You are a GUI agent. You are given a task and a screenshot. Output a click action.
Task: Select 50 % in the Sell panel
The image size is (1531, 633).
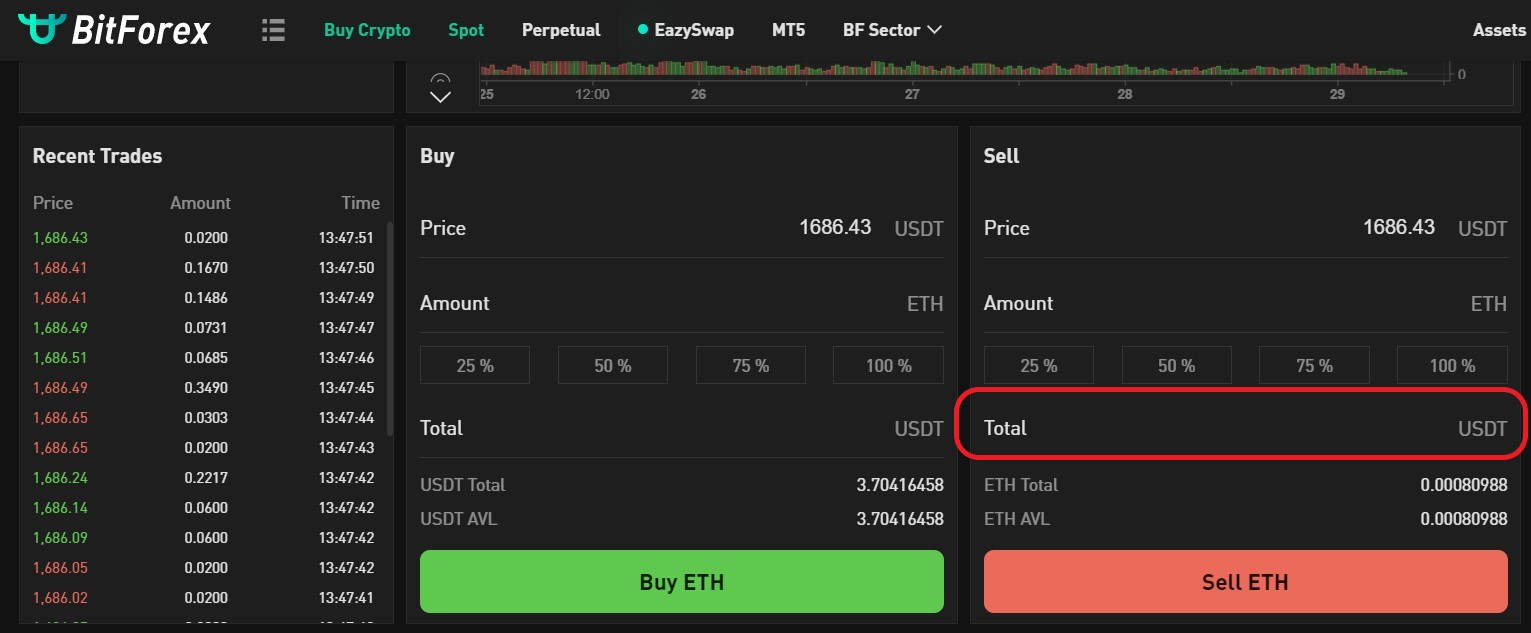point(1176,366)
